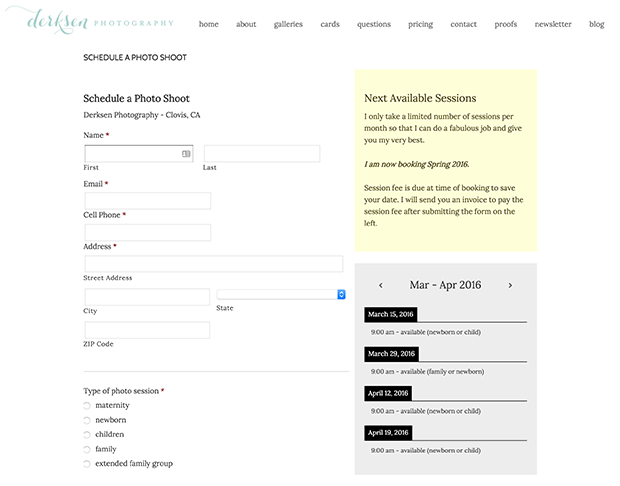This screenshot has height=486, width=620.
Task: Click the April 12, 2016 date label
Action: pyautogui.click(x=388, y=393)
